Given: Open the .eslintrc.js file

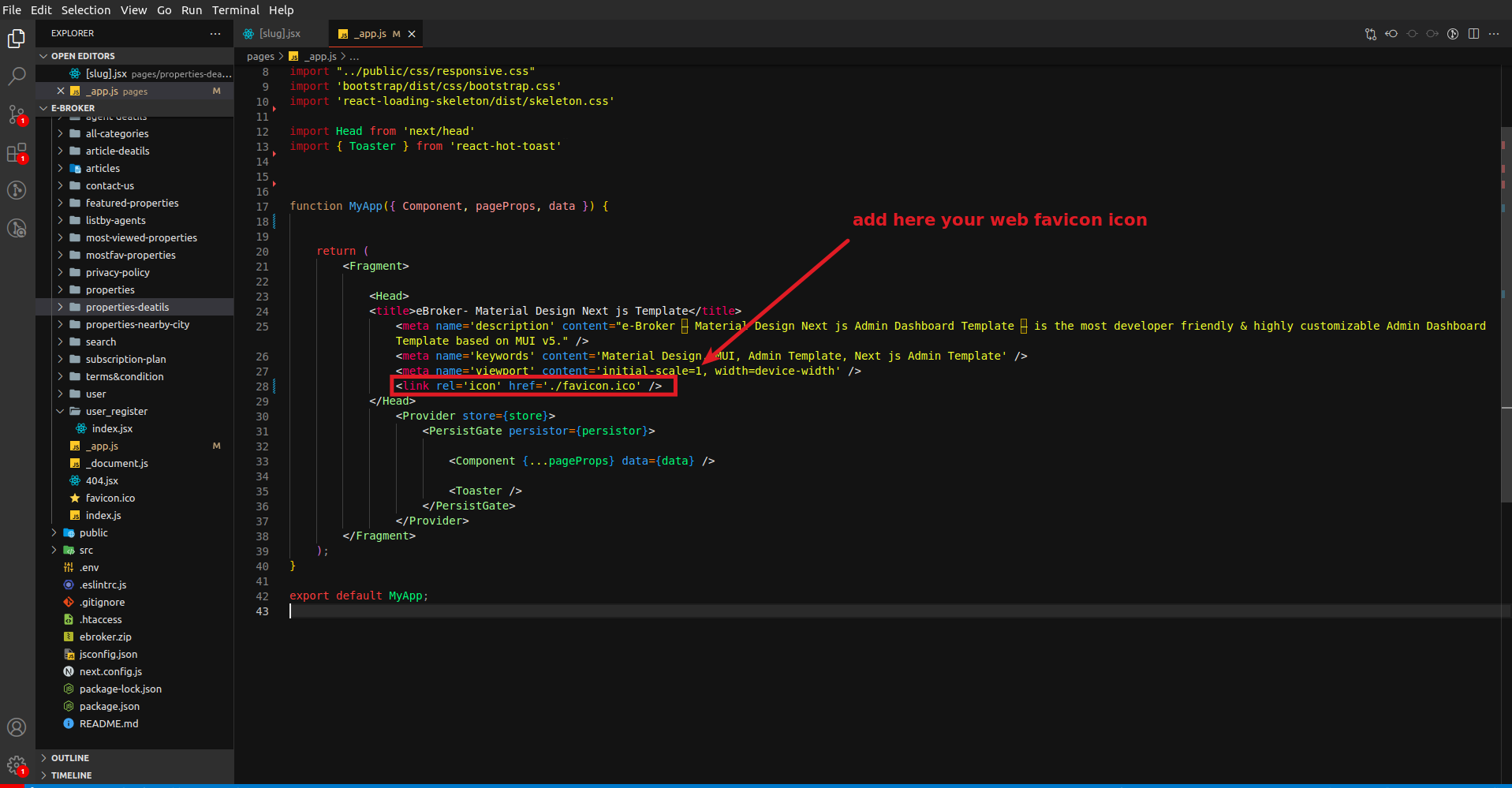Looking at the screenshot, I should pyautogui.click(x=134, y=584).
